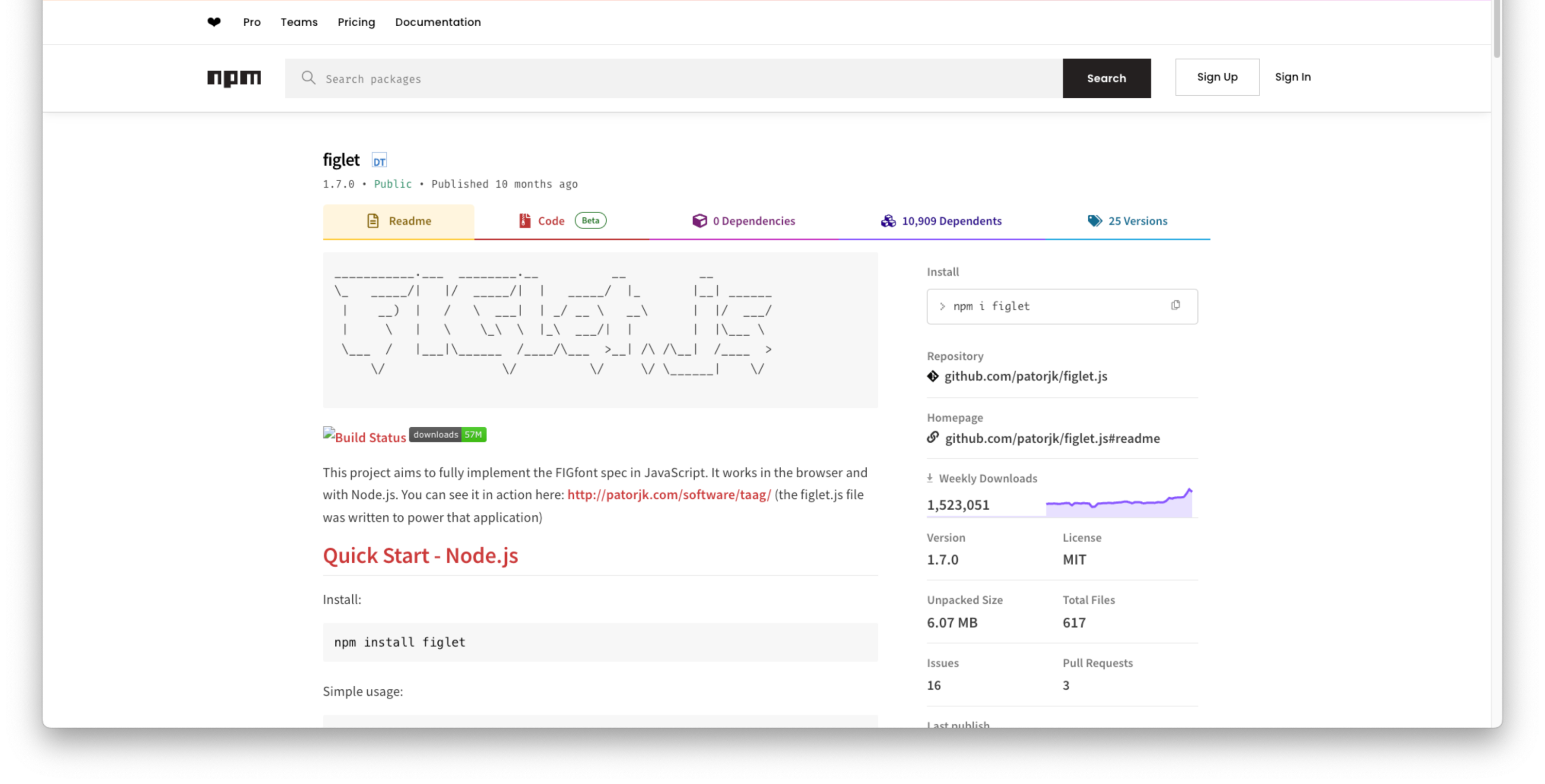Click the Total Files value 617

pos(1074,623)
